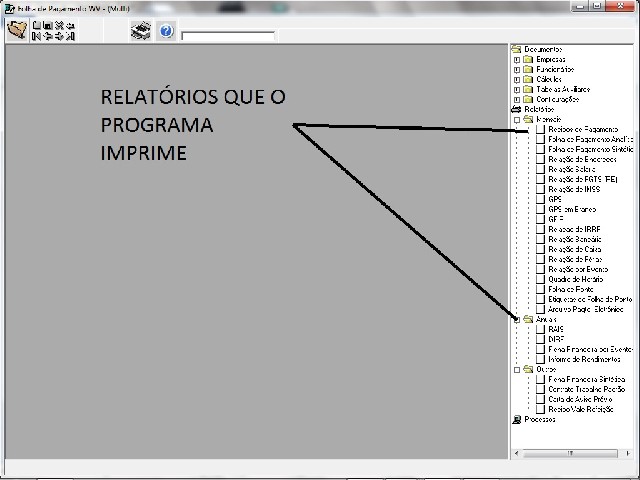Select the GPS report item

pyautogui.click(x=555, y=199)
